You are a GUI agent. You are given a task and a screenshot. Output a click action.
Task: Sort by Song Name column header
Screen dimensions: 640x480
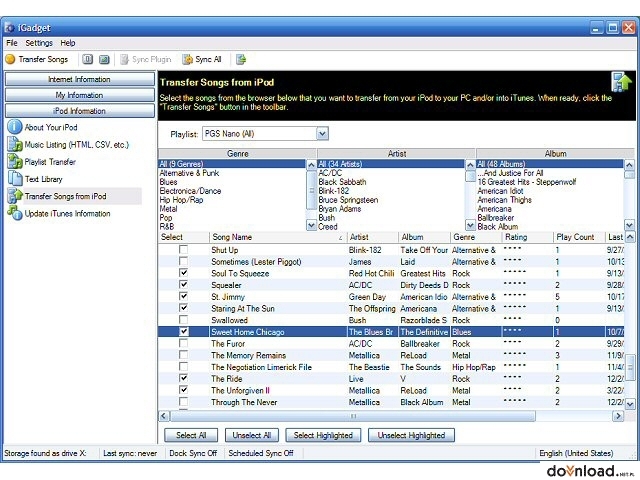tap(278, 237)
